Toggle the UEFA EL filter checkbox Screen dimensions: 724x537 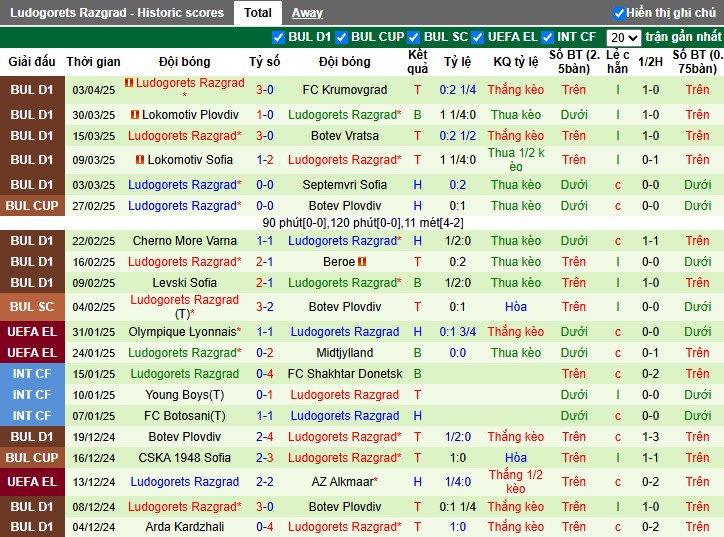click(x=477, y=37)
